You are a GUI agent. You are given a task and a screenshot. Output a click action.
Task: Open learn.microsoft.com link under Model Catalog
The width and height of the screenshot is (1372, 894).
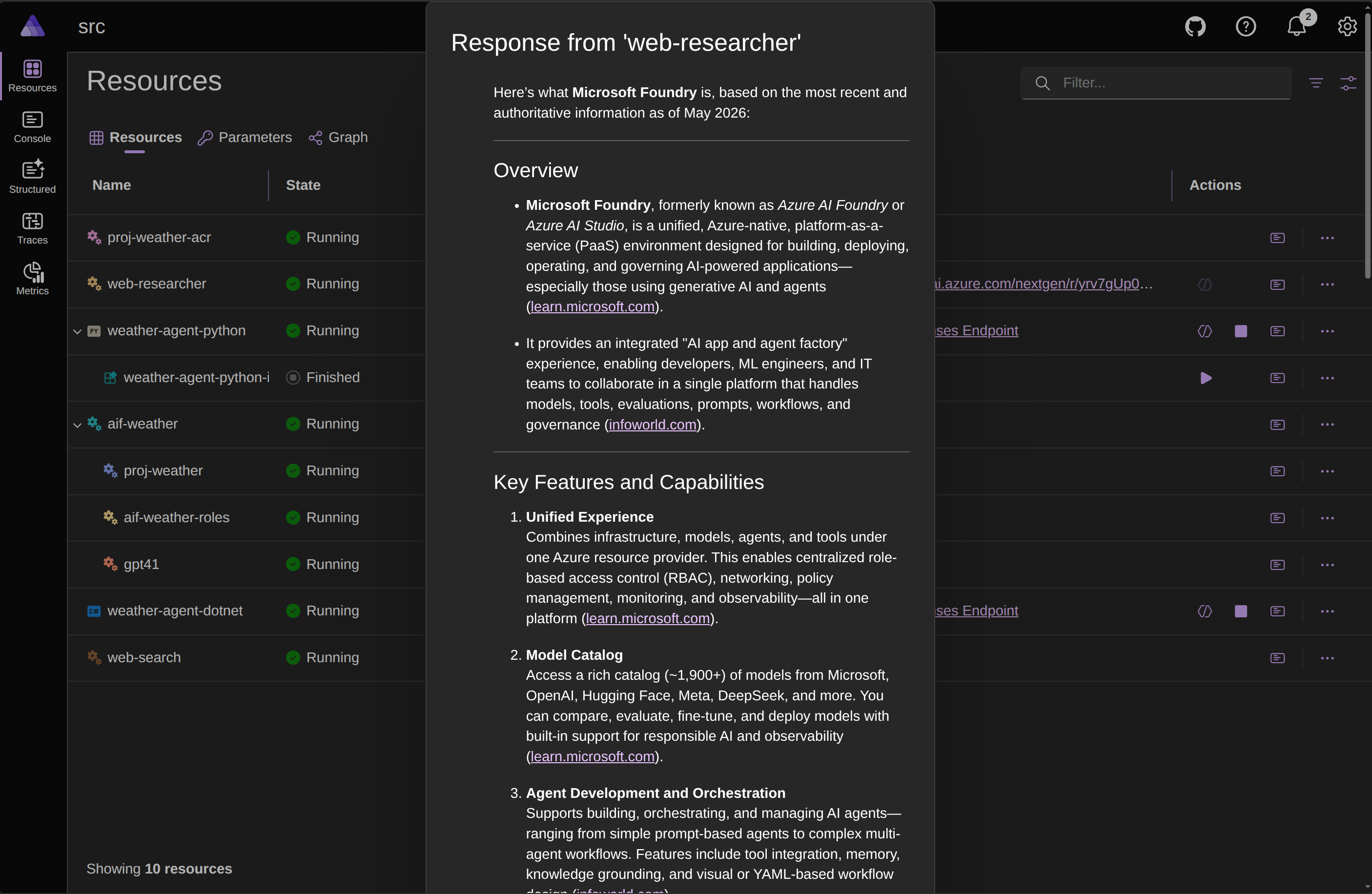[x=592, y=756]
